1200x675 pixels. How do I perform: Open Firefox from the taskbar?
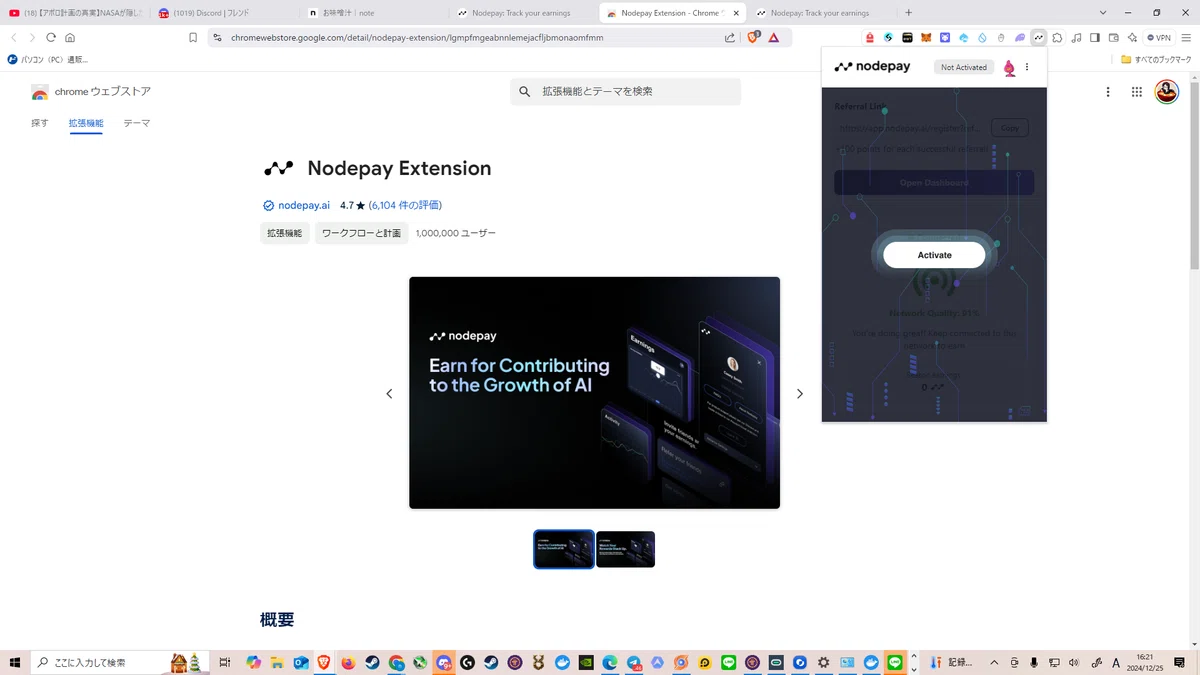pos(348,662)
